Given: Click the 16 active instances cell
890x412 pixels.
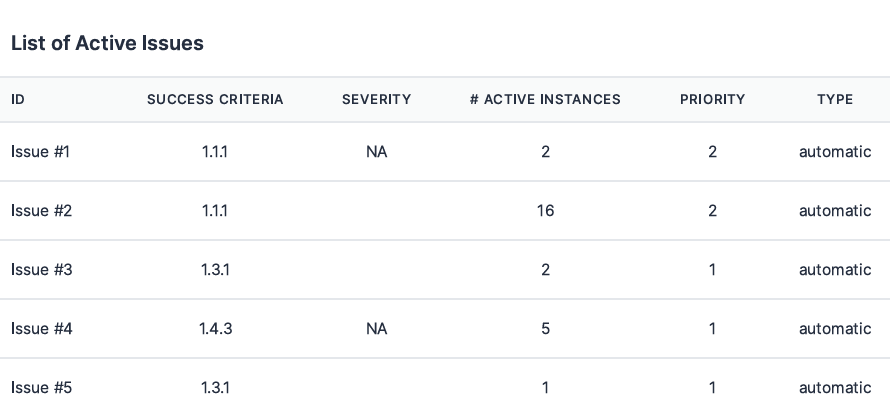Looking at the screenshot, I should (545, 211).
